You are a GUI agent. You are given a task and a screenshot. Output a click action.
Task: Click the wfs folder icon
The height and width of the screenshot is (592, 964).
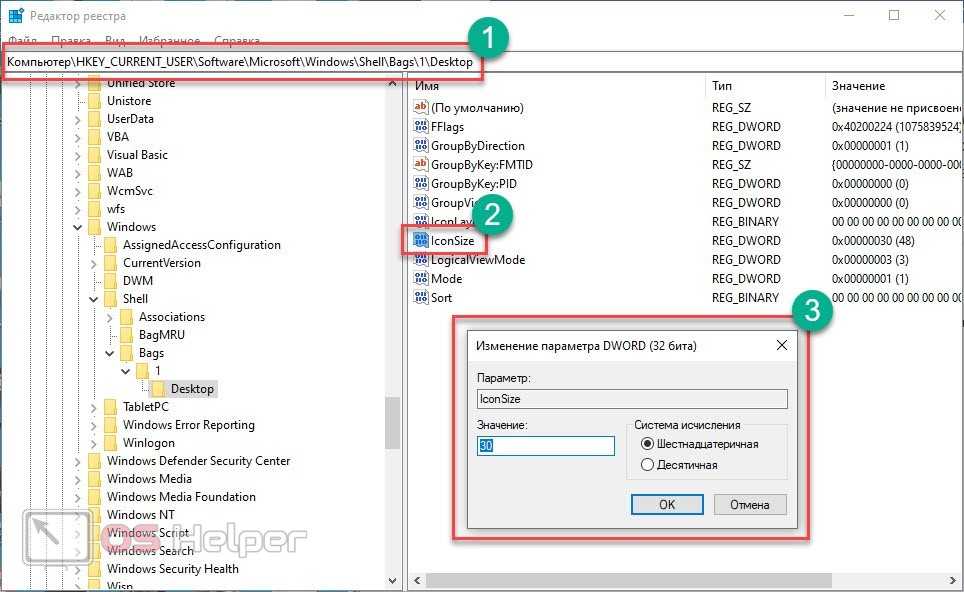tap(95, 209)
